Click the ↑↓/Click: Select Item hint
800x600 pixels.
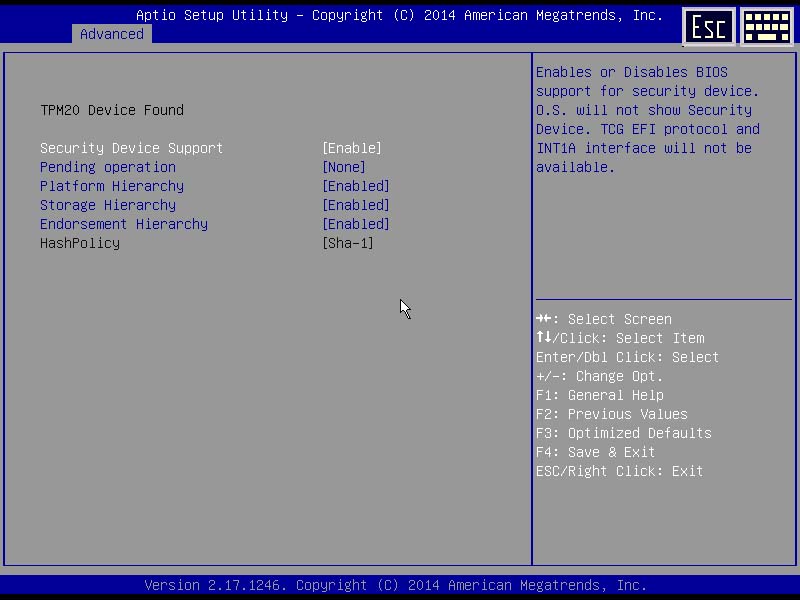[620, 338]
